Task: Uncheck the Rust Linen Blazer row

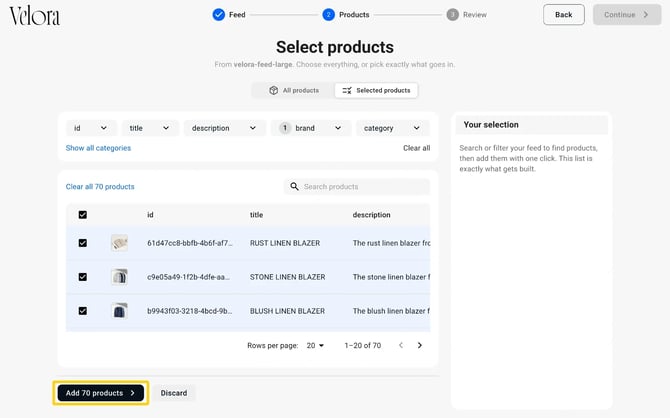Action: [x=83, y=243]
